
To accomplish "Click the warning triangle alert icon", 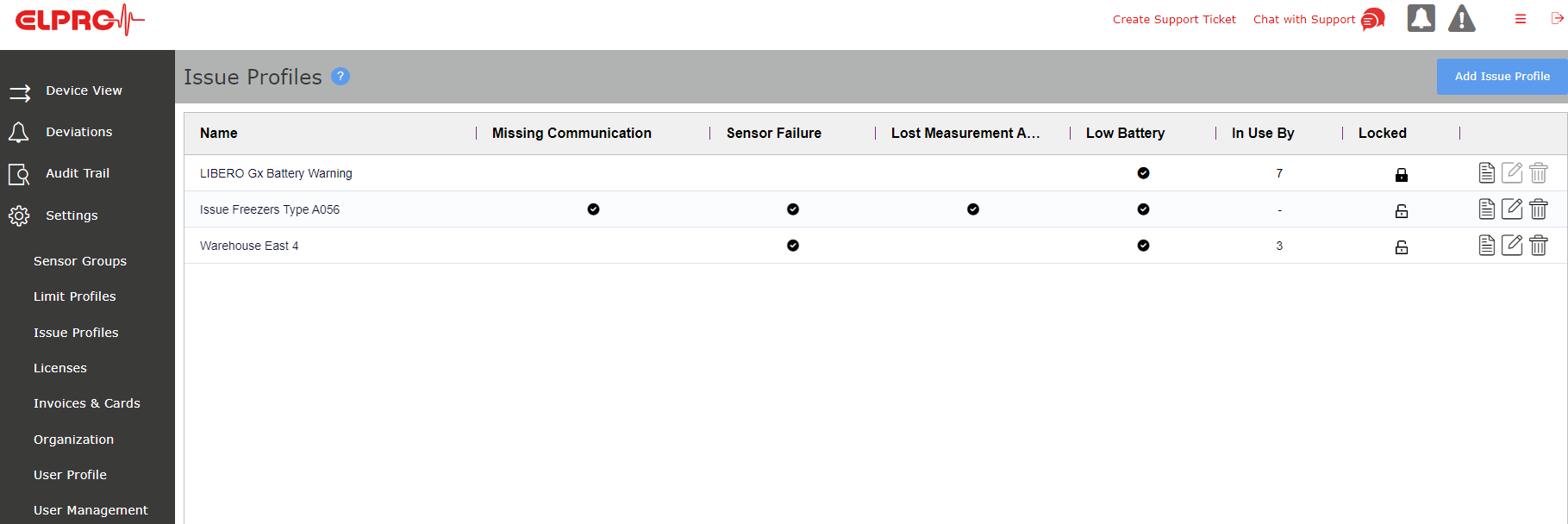I will click(x=1461, y=18).
